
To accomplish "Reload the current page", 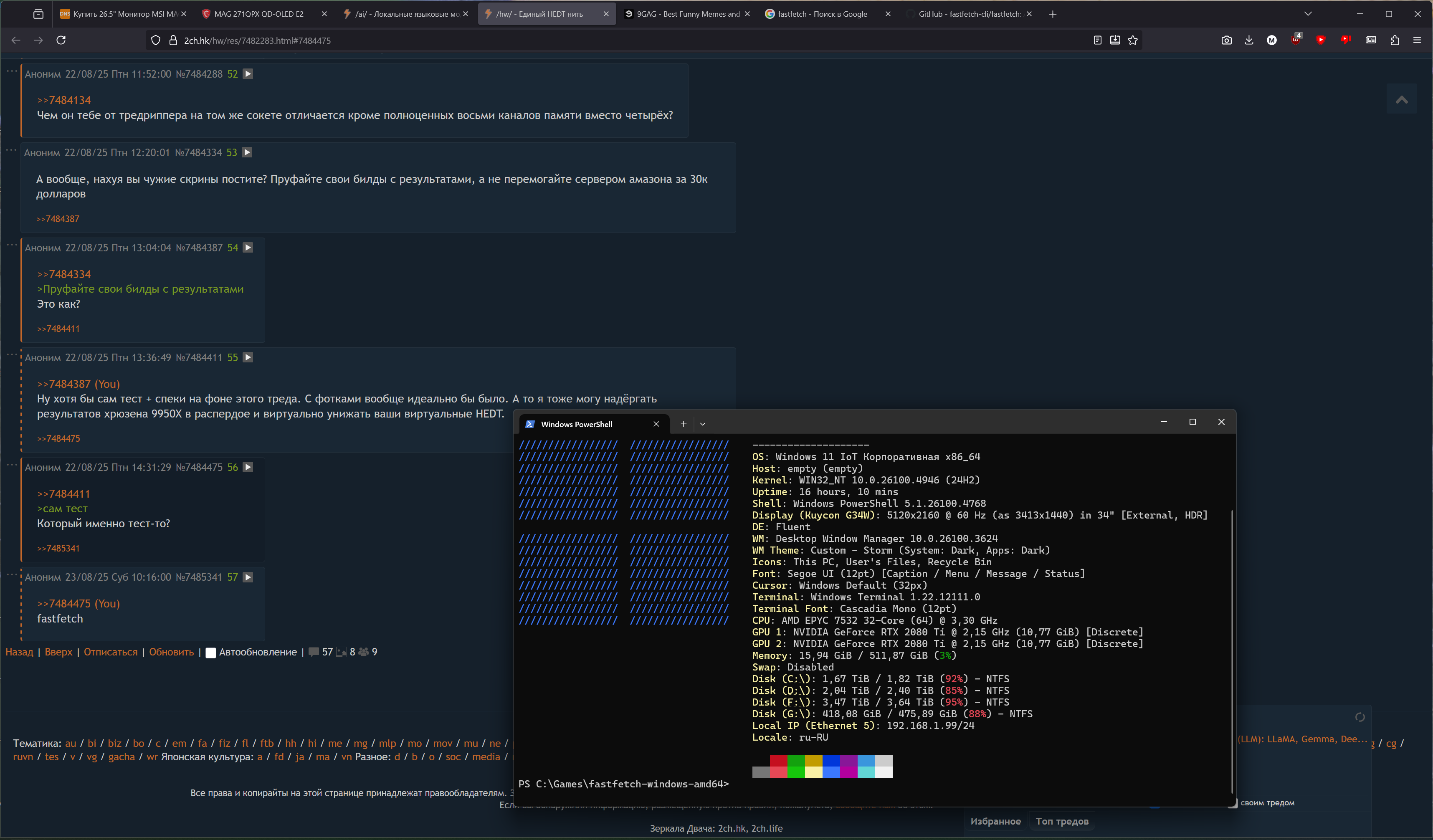I will click(x=61, y=40).
